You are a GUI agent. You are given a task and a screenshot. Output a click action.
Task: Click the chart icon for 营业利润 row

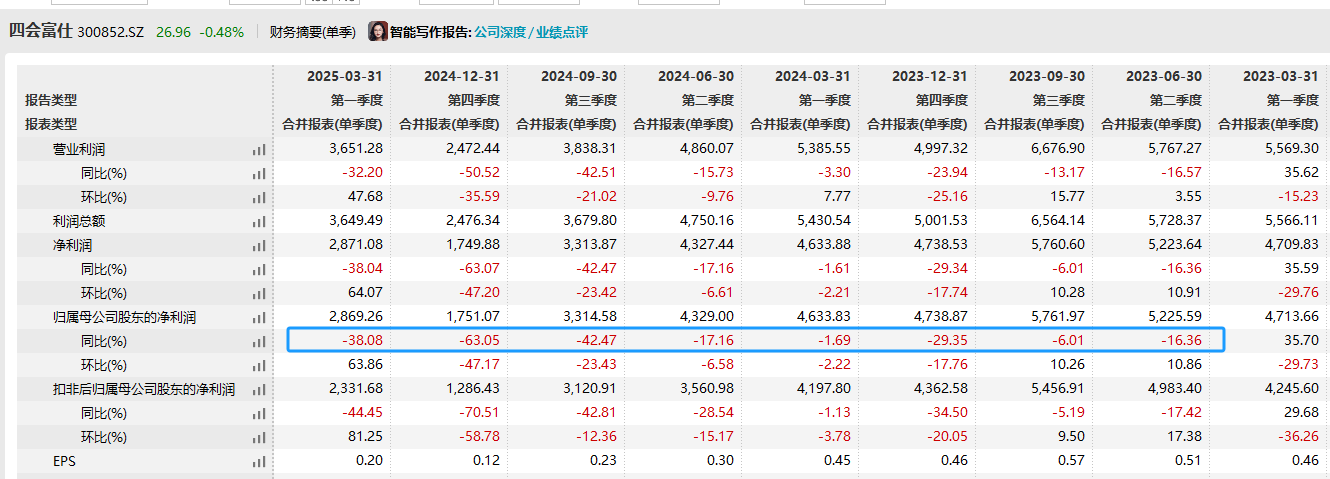(259, 149)
